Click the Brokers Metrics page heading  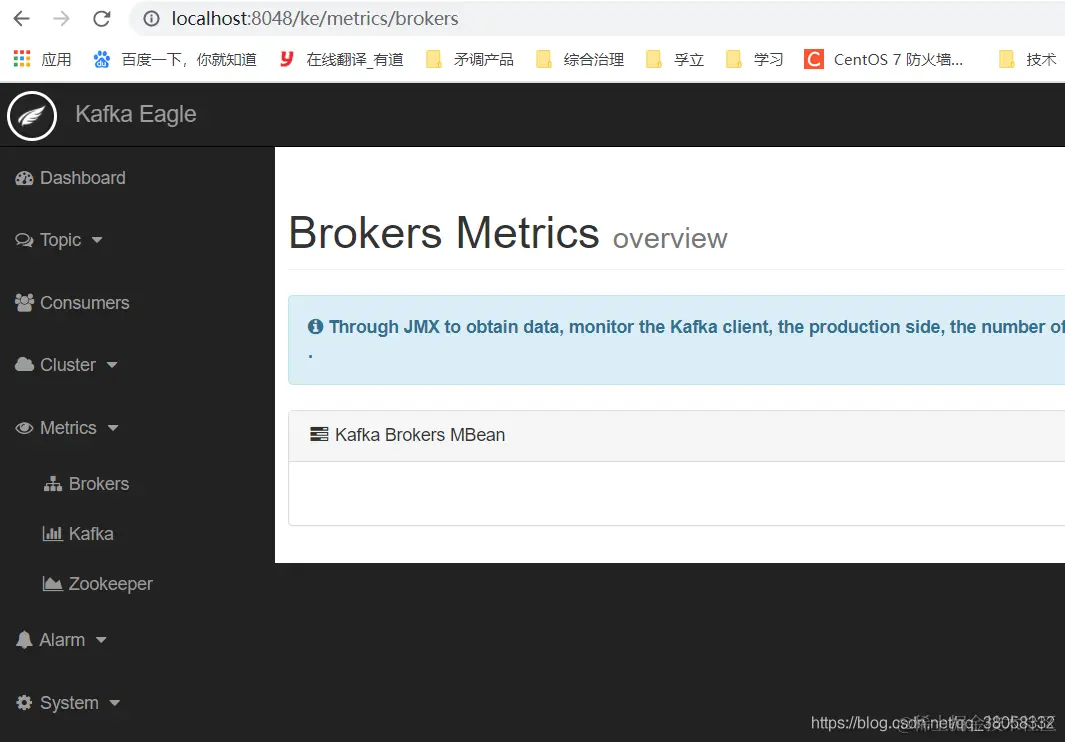444,233
